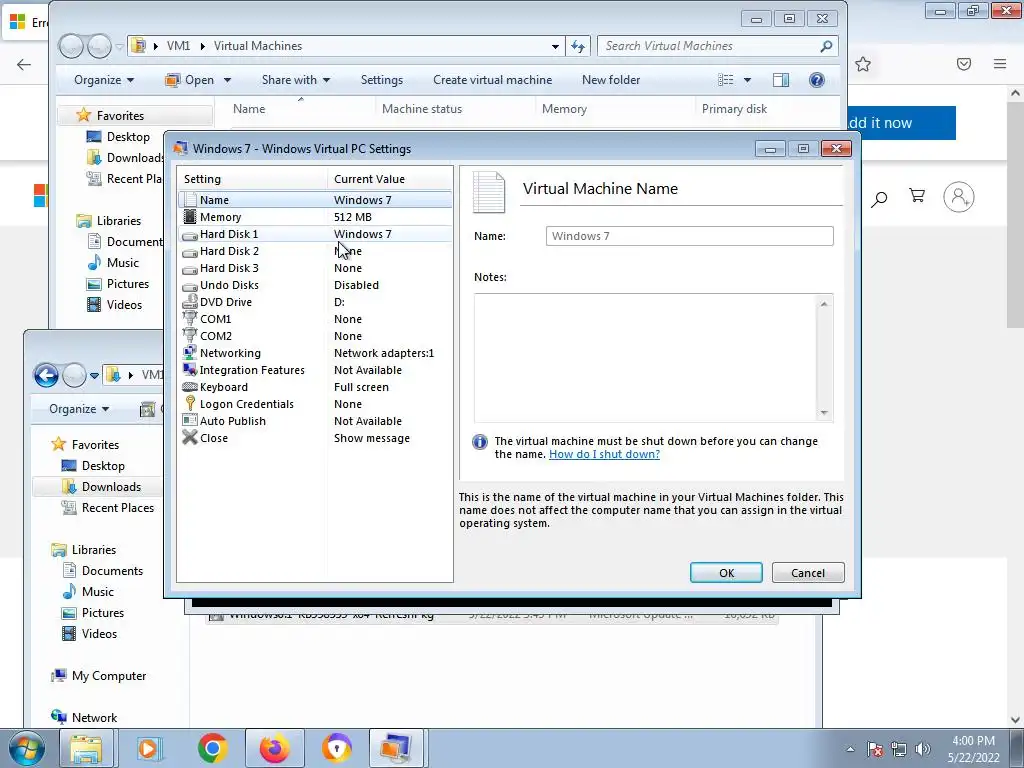The height and width of the screenshot is (768, 1024).
Task: Select Networking setting
Action: [315, 353]
